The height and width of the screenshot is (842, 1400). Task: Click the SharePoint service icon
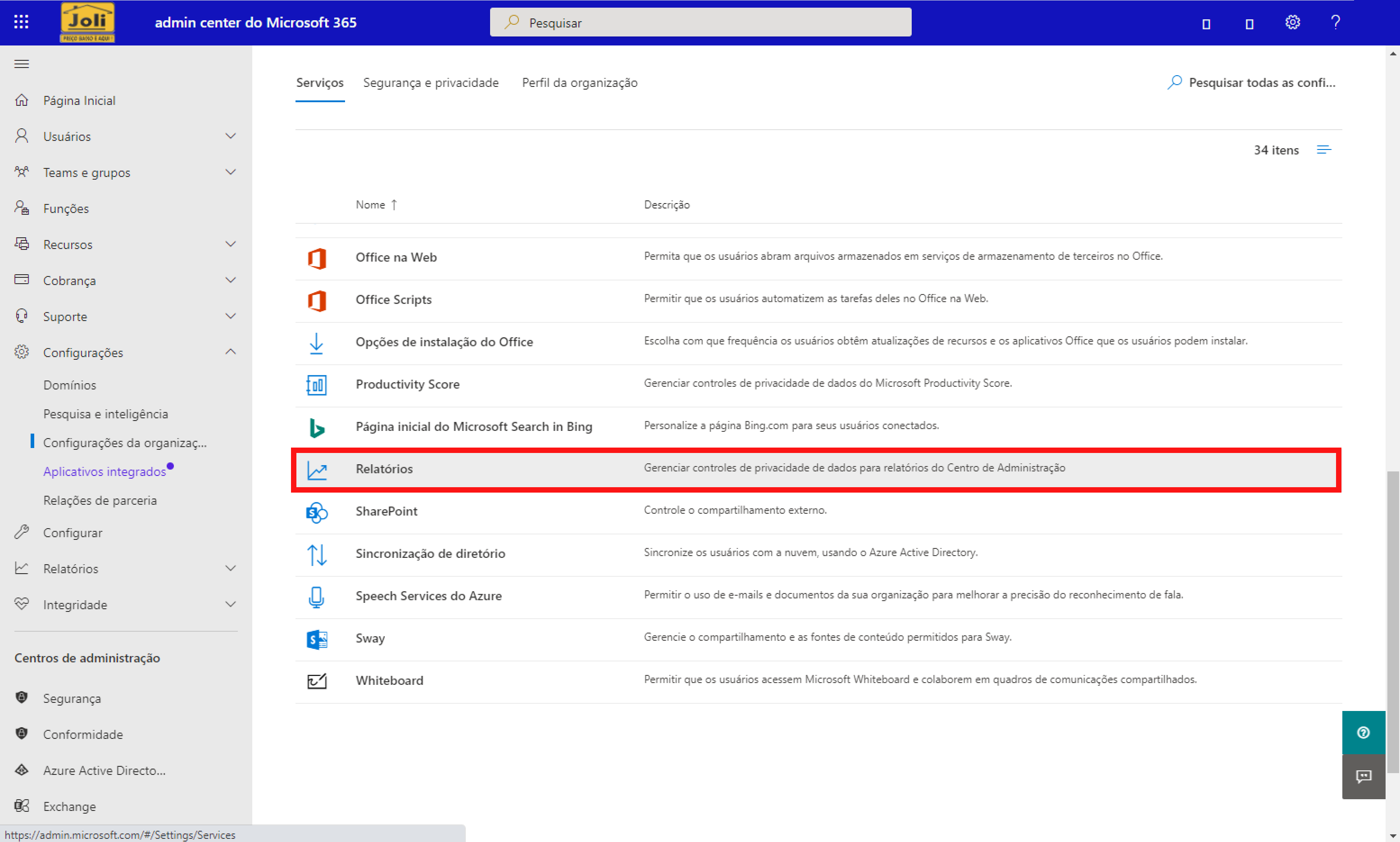317,512
